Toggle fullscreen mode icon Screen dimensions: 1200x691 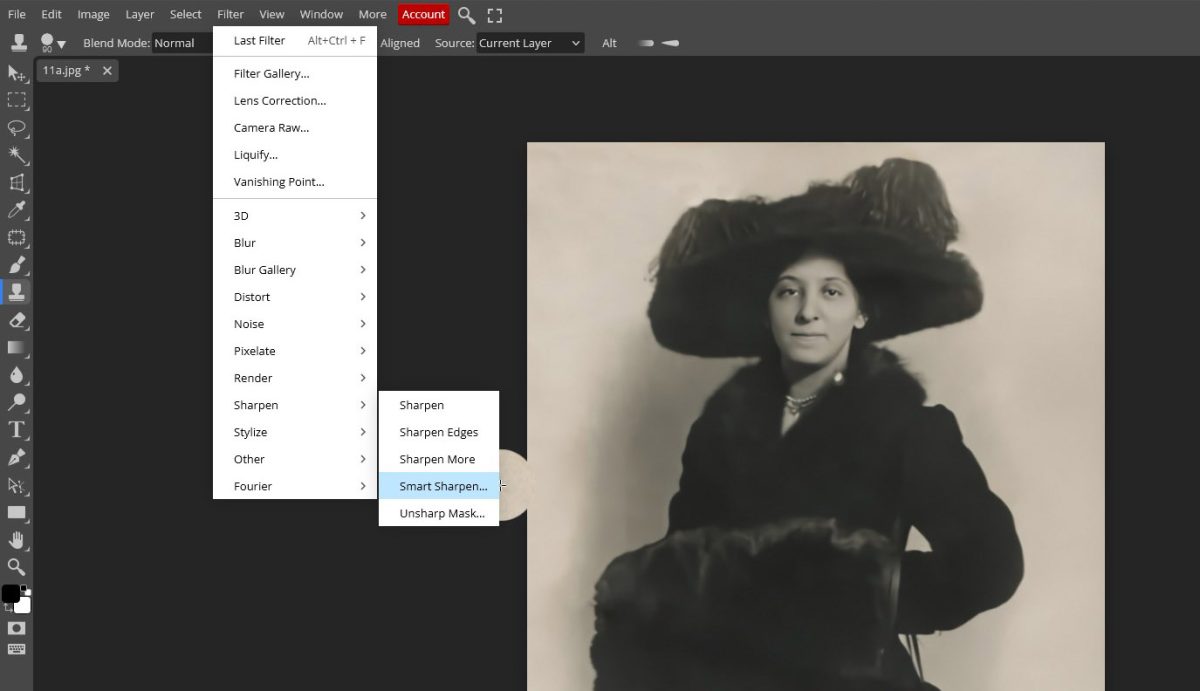(495, 15)
